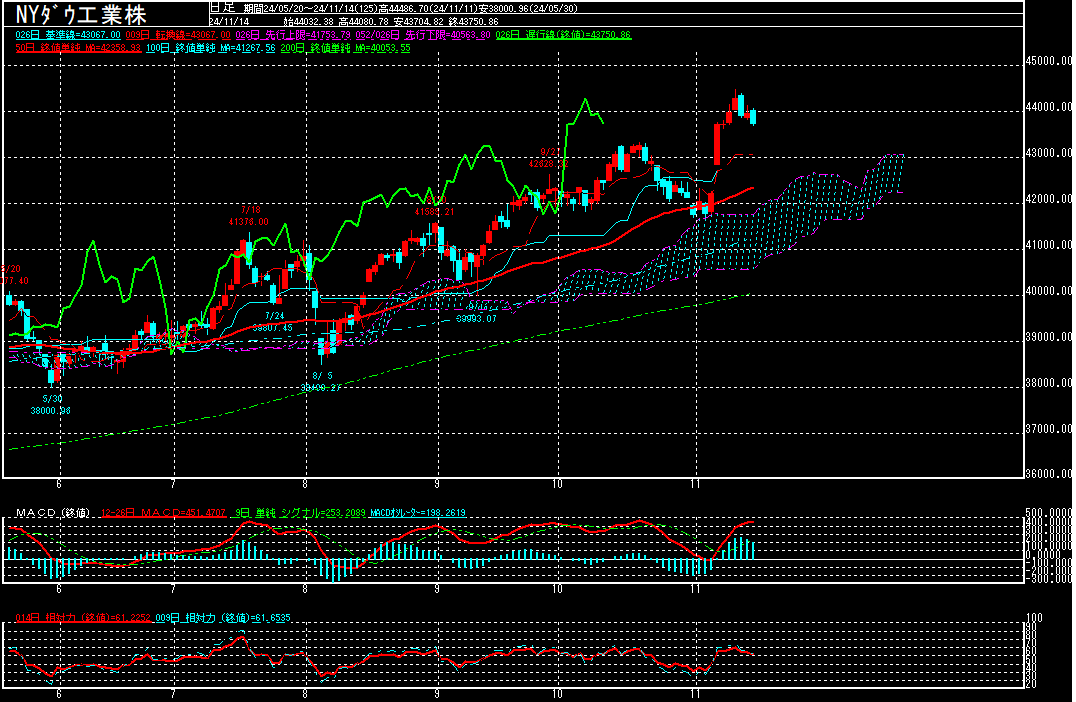Select the 12-26日 MACD=451.4707 legend
Viewport: 1076px width, 702px height.
point(163,513)
